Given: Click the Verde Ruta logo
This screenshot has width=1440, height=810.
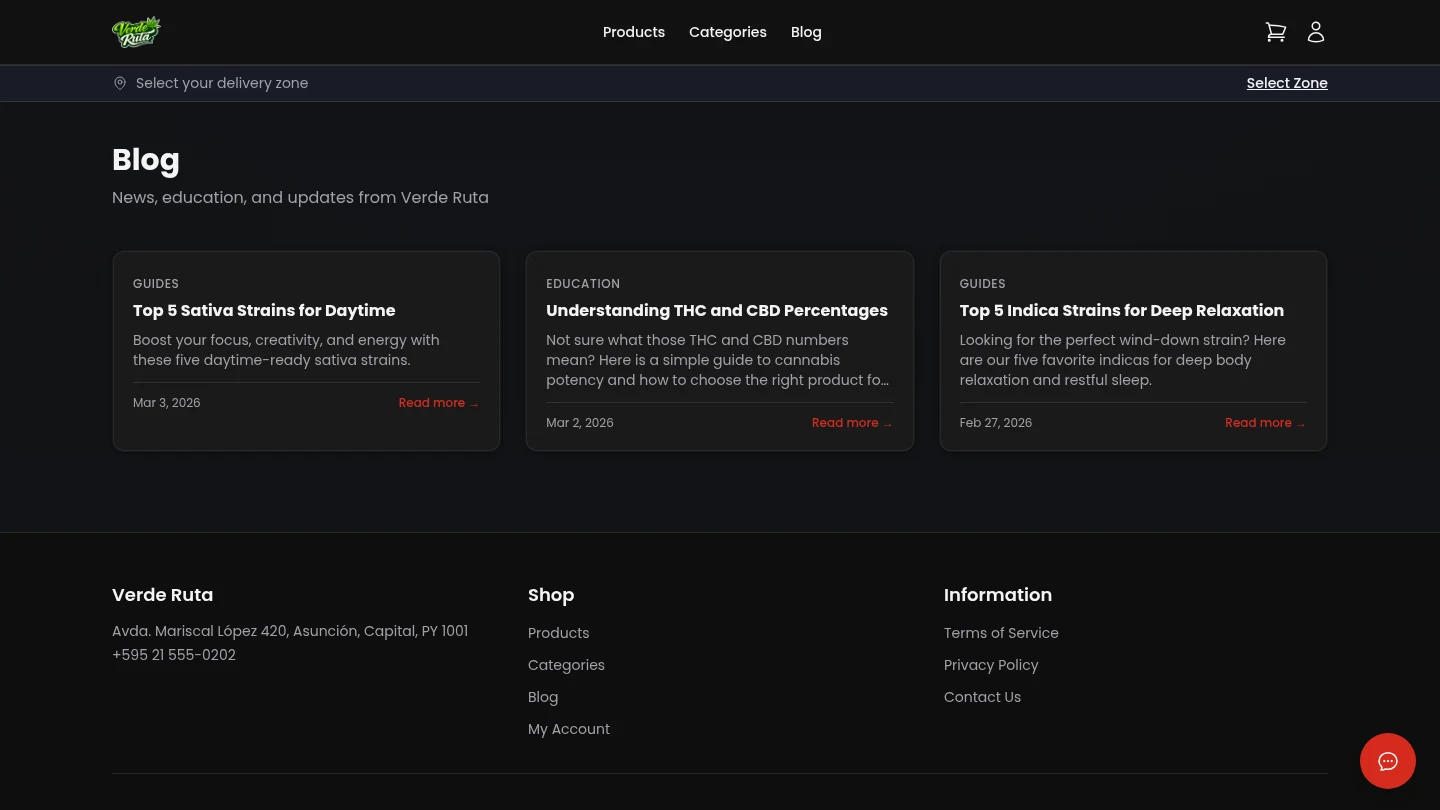Looking at the screenshot, I should (136, 32).
